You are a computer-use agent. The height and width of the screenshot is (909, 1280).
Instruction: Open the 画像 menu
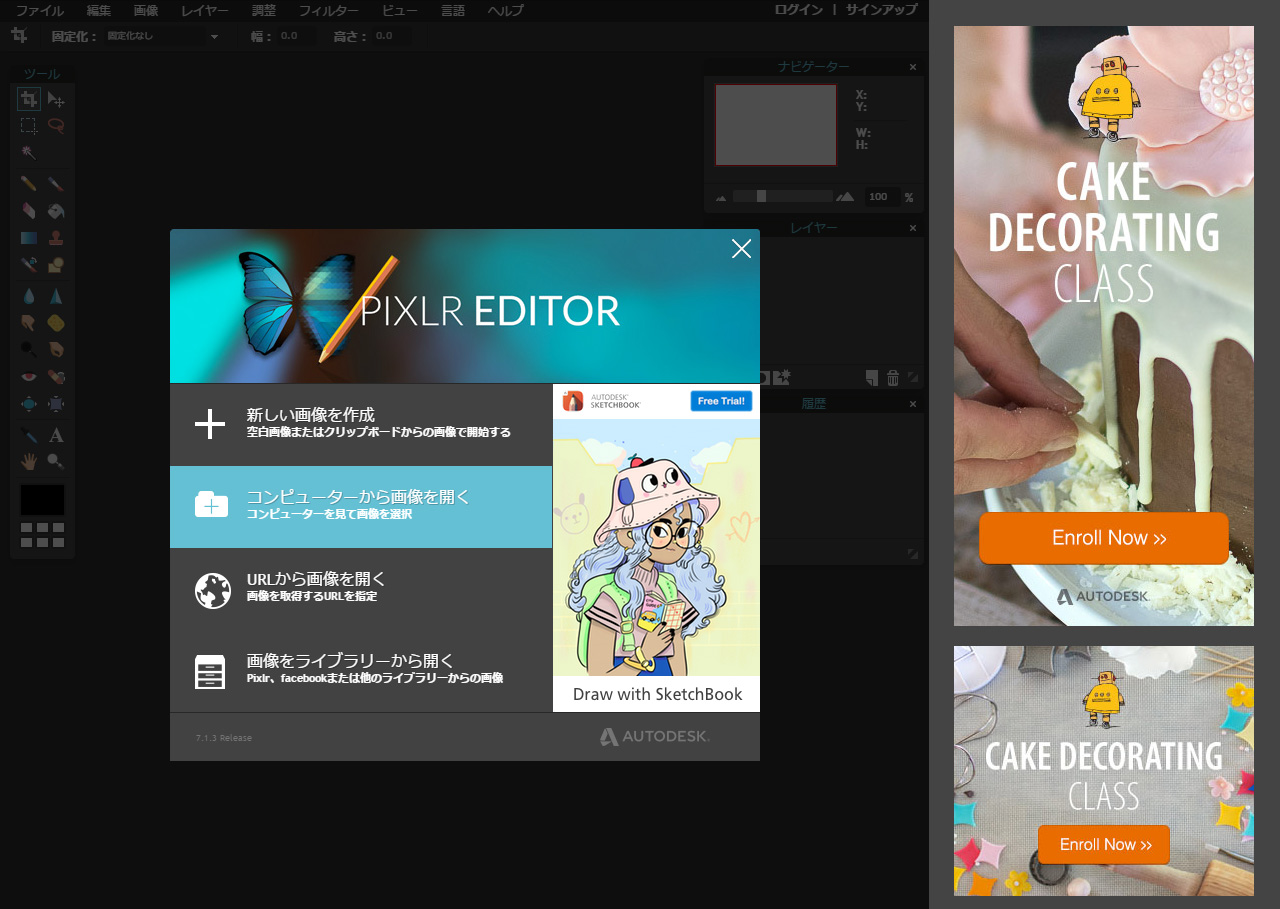pyautogui.click(x=146, y=11)
